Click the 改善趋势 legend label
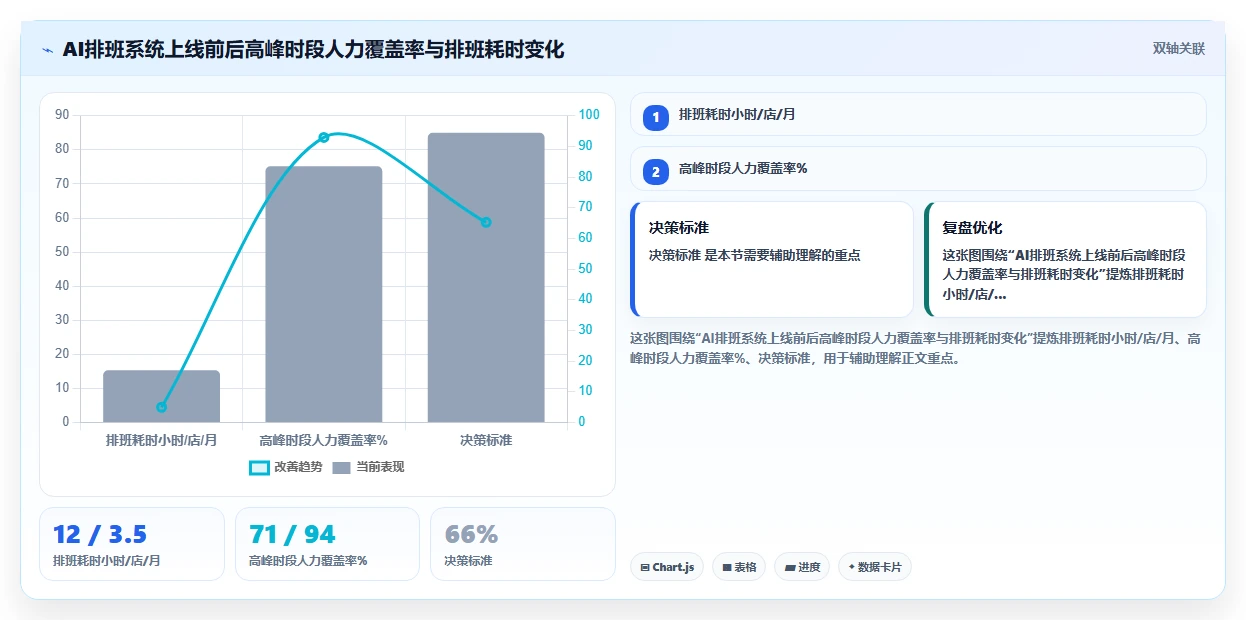The height and width of the screenshot is (620, 1246). coord(298,467)
